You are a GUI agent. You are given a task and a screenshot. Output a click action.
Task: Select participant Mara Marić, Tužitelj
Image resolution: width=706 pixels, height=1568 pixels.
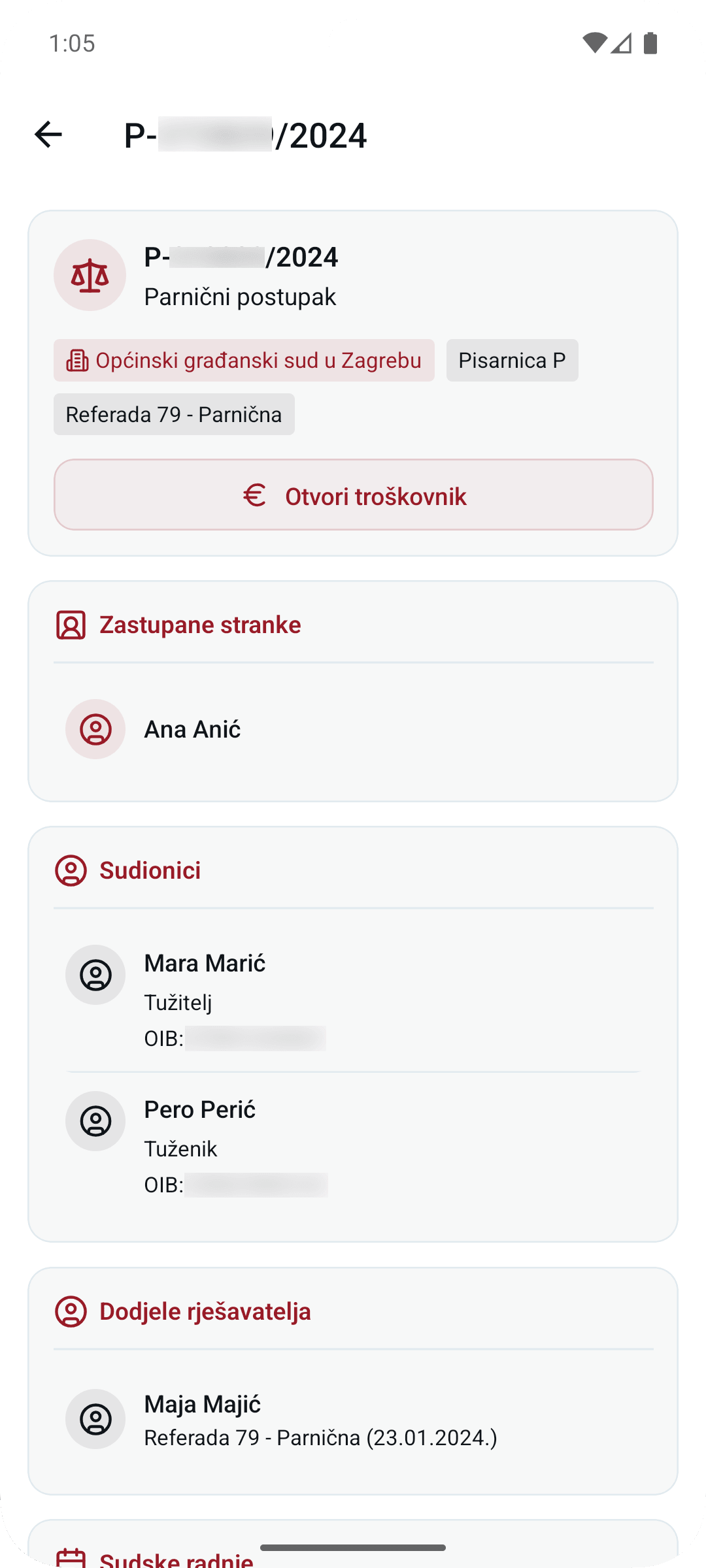tap(354, 998)
